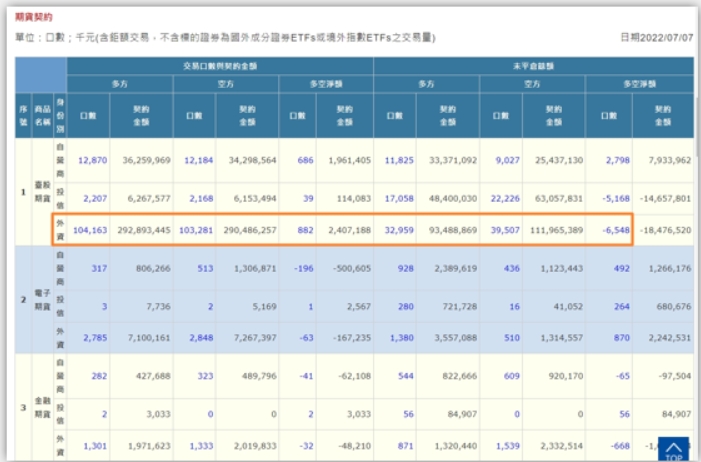Open the 513 short volume link
Viewport: 701px width, 462px height.
click(205, 268)
